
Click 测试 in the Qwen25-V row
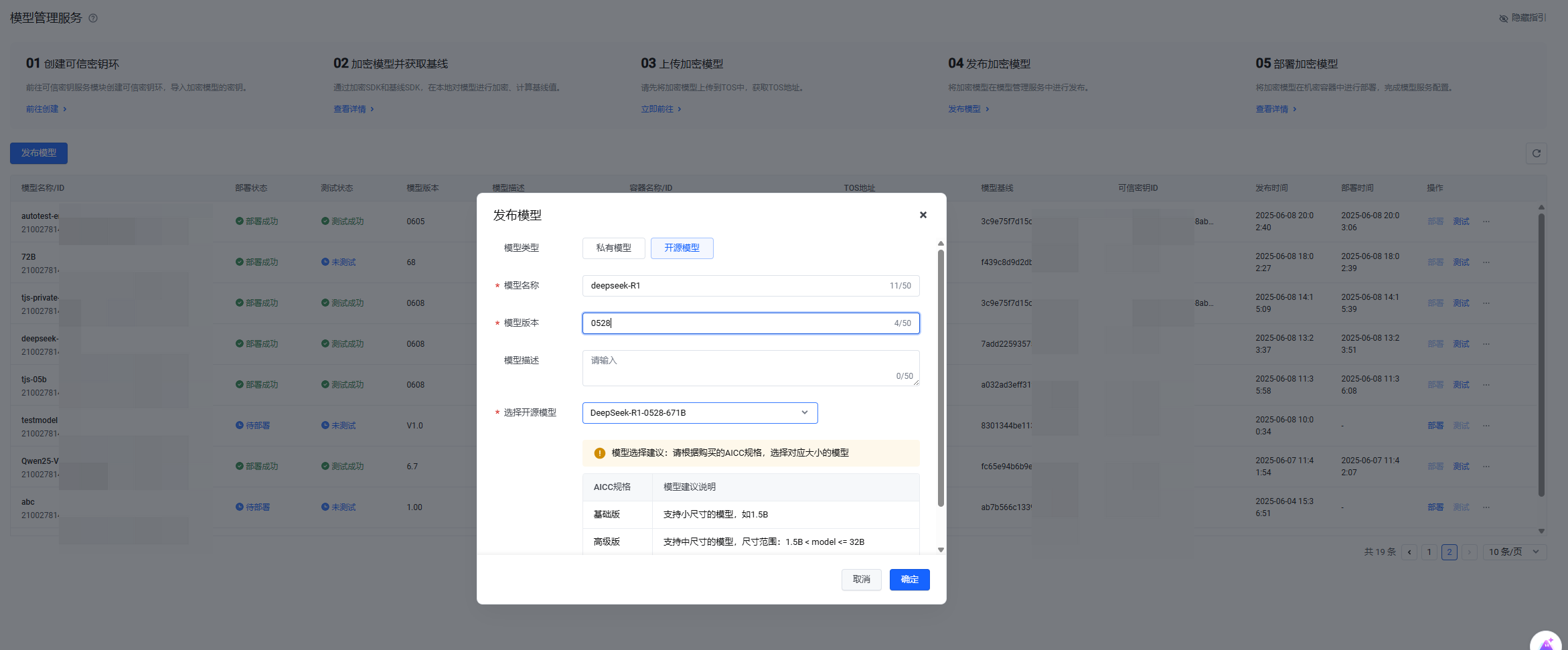pos(1461,467)
